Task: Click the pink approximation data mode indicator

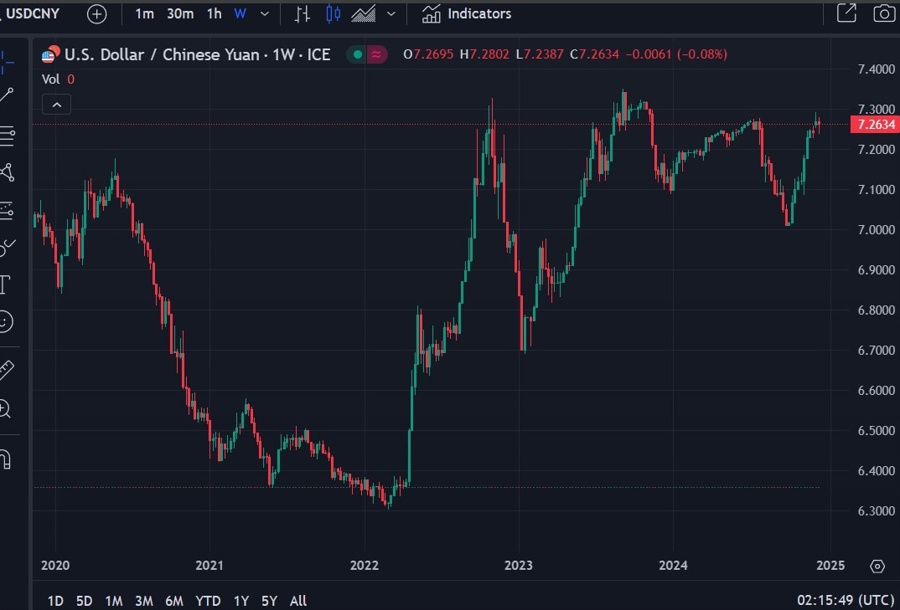Action: [377, 55]
